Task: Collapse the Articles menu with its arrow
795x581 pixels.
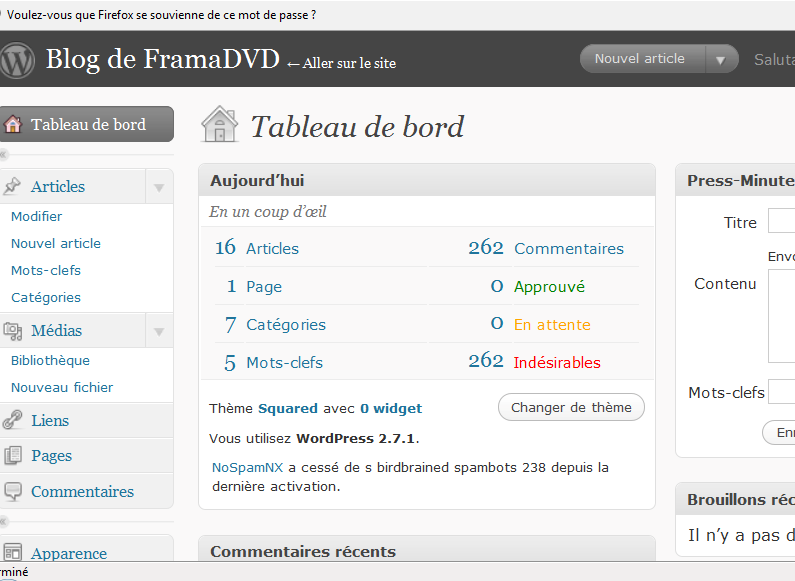Action: tap(159, 188)
